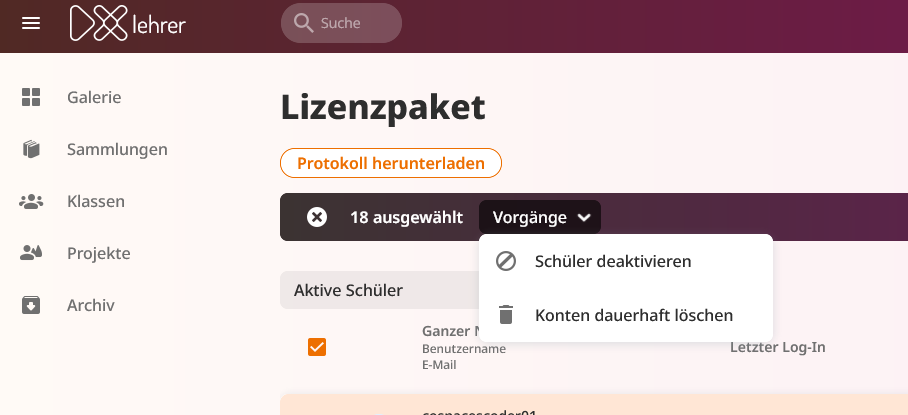Click the Galerie grid icon
908x415 pixels.
[31, 98]
